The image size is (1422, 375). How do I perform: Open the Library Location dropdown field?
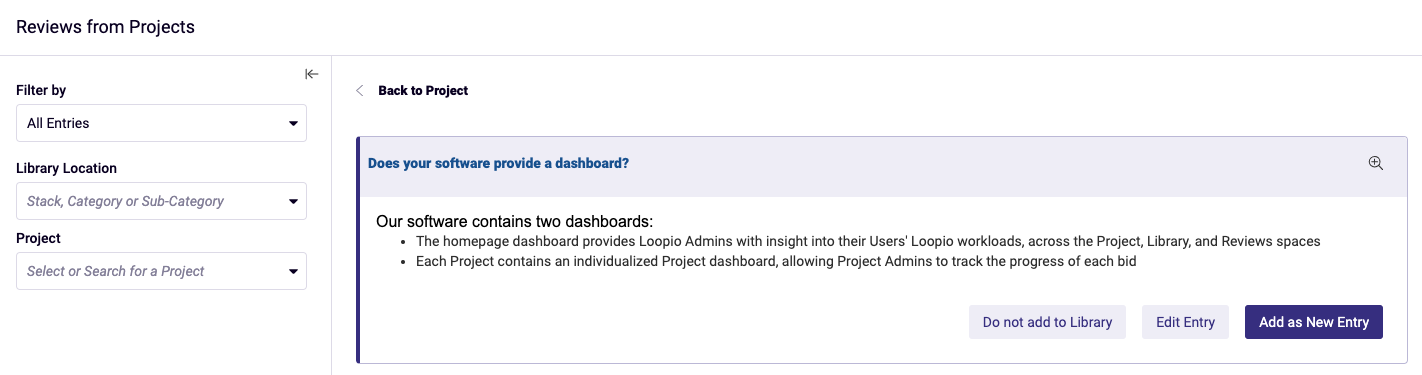[x=161, y=201]
